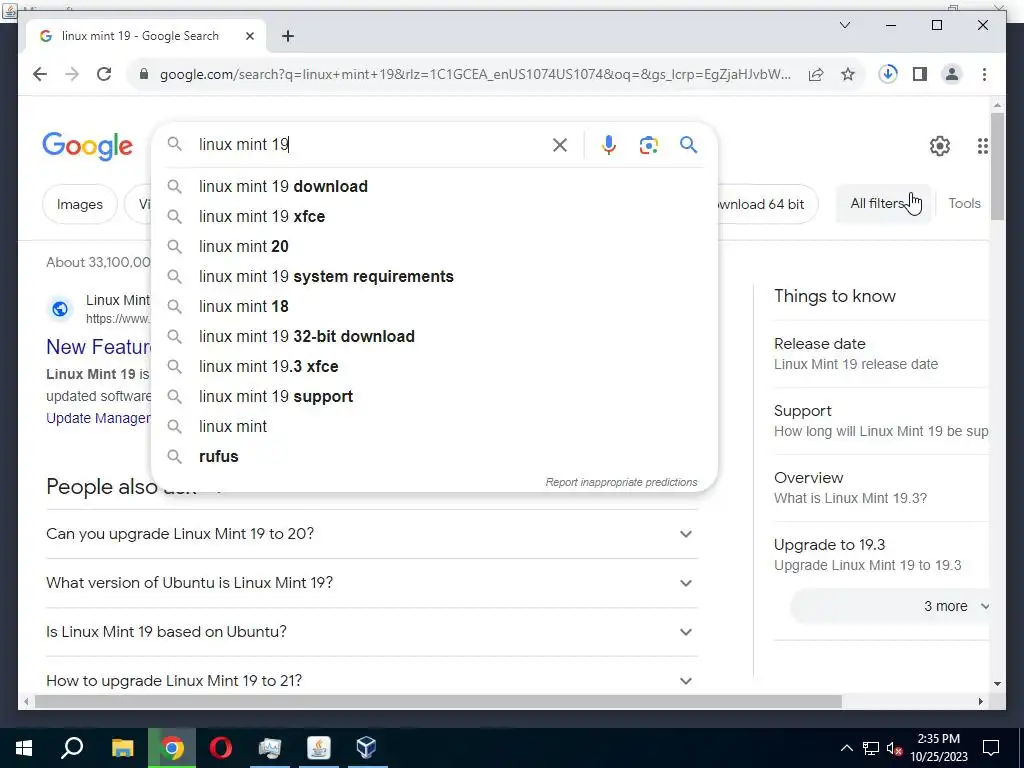Click in the Google search text field
This screenshot has height=768, width=1024.
[x=372, y=145]
